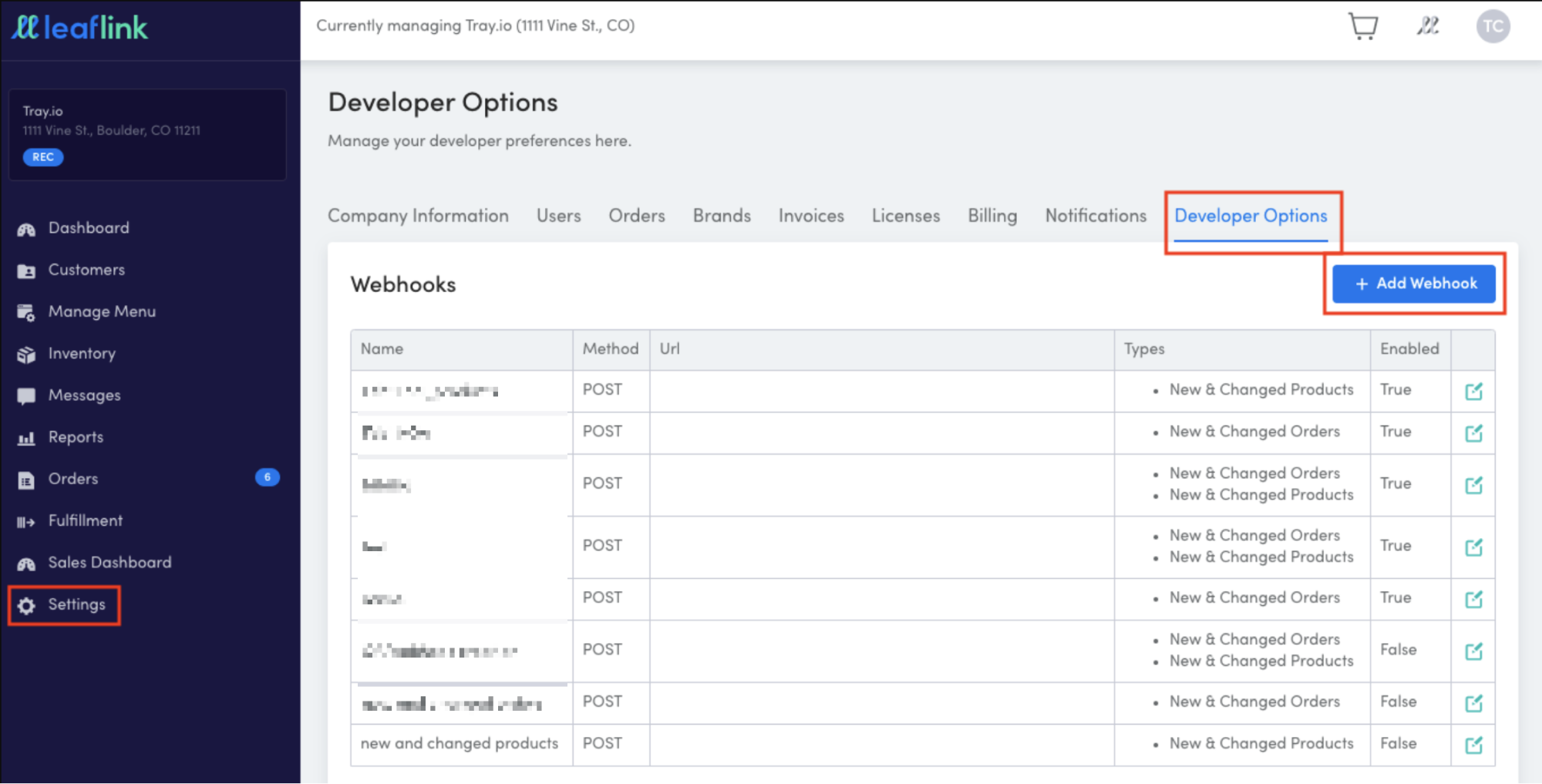Open the Dashboard from the sidebar

tap(88, 227)
